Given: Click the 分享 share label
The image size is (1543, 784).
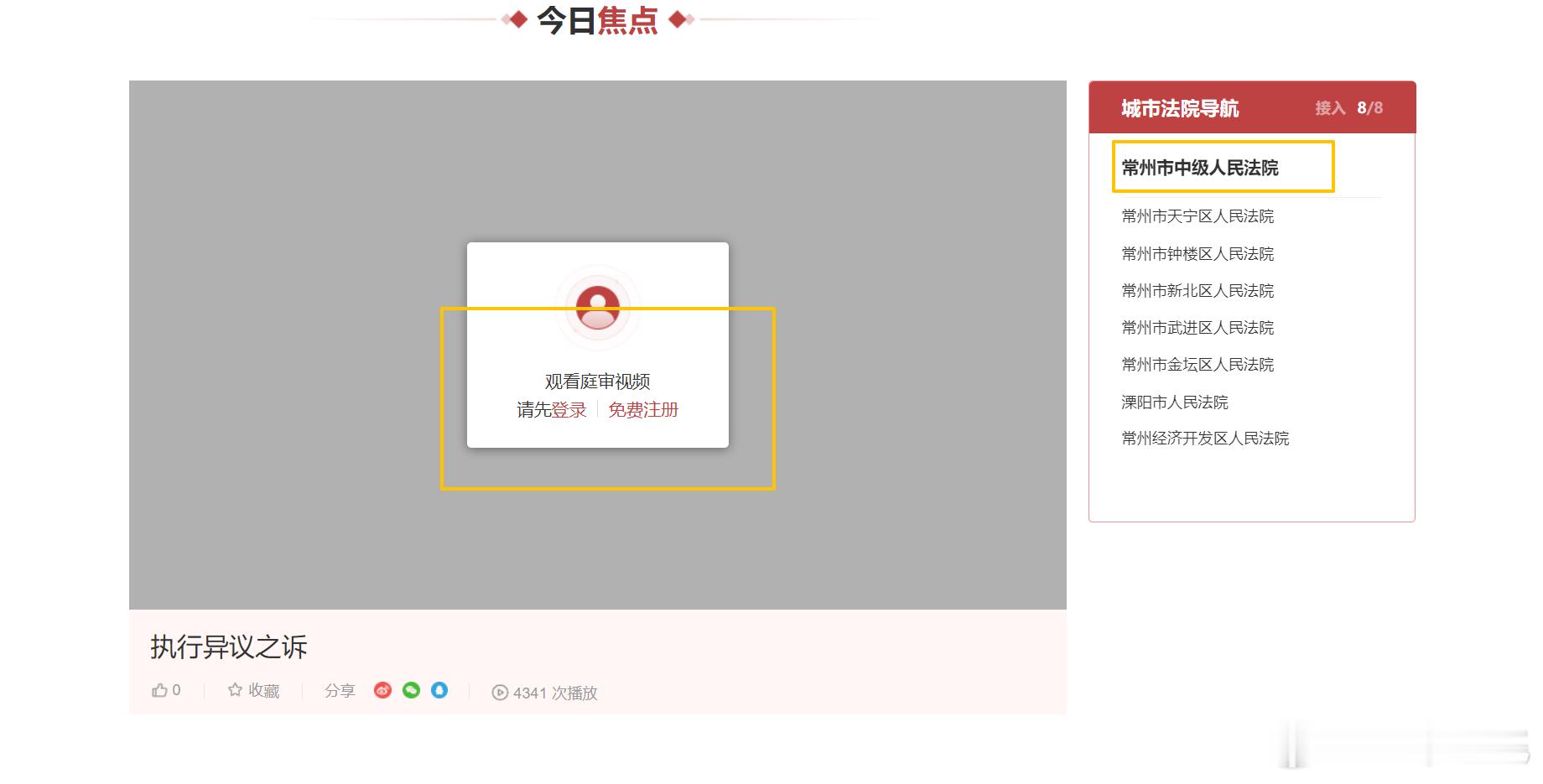Looking at the screenshot, I should coord(340,690).
